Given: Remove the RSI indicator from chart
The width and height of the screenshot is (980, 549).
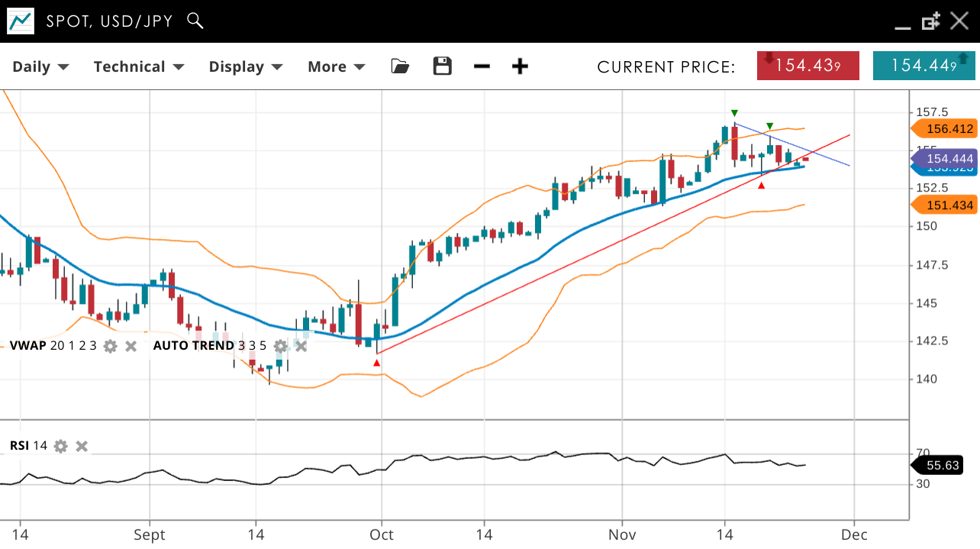Looking at the screenshot, I should [82, 446].
